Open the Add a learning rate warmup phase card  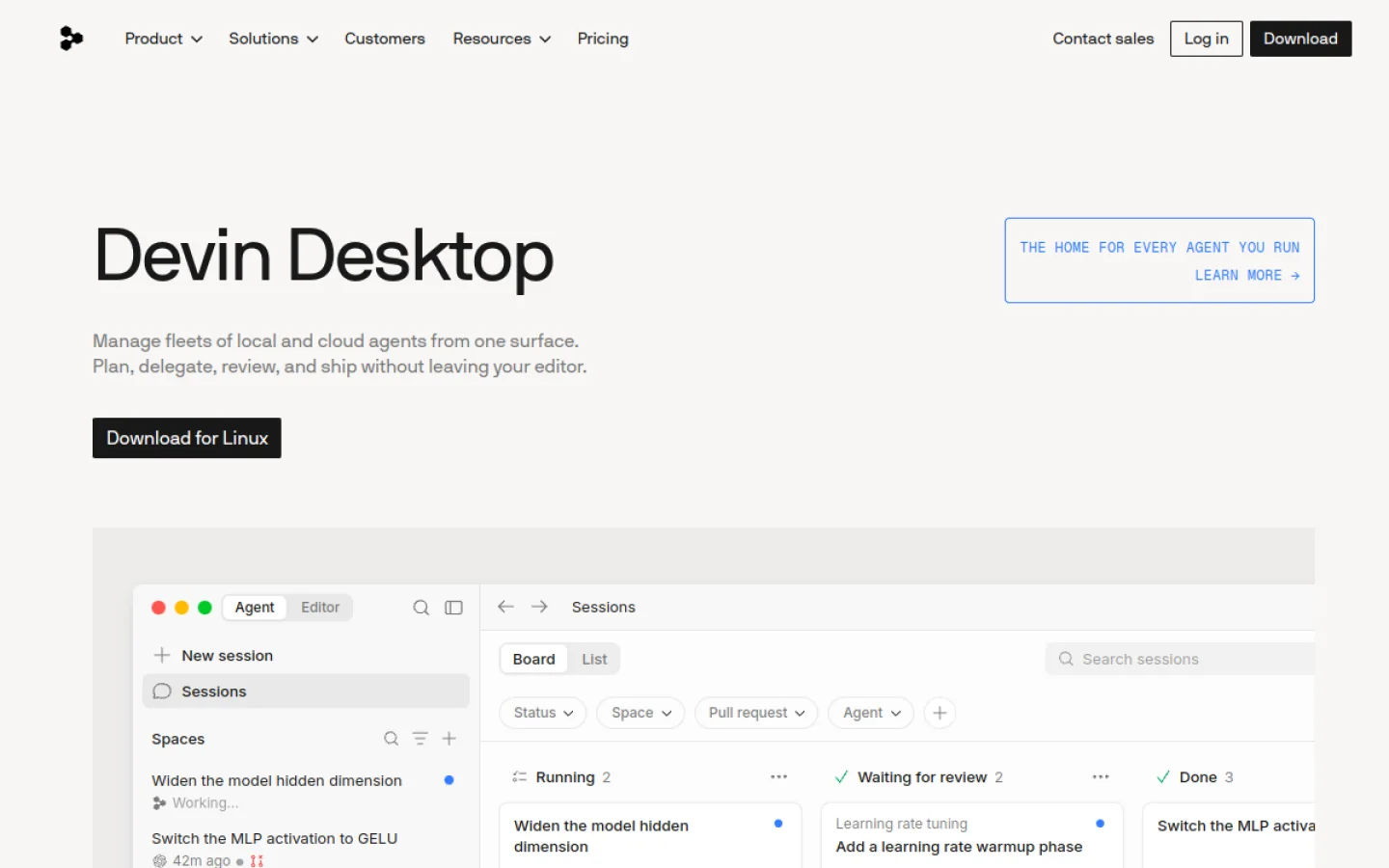click(x=972, y=836)
